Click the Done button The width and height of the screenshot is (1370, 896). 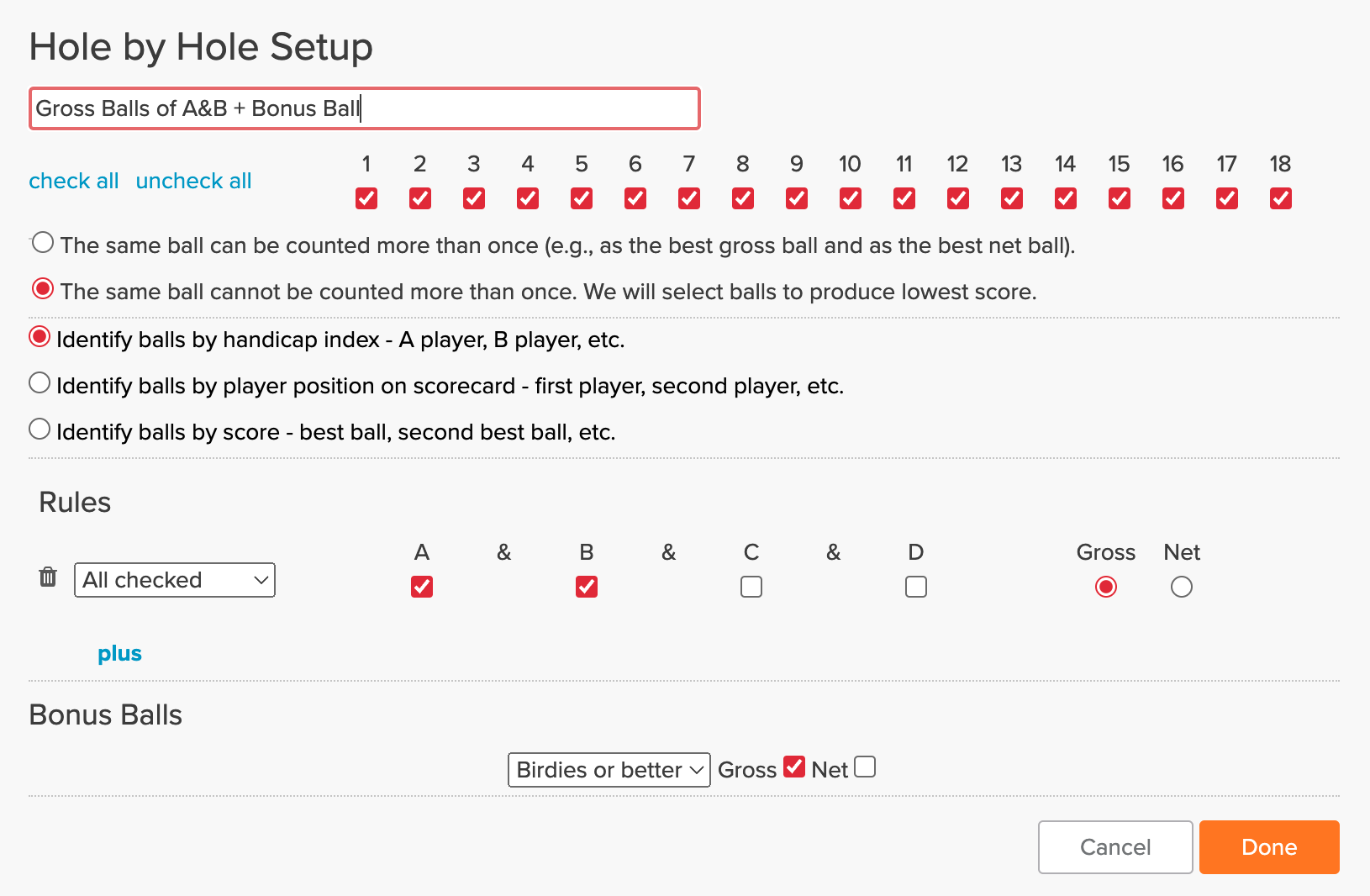point(1269,847)
